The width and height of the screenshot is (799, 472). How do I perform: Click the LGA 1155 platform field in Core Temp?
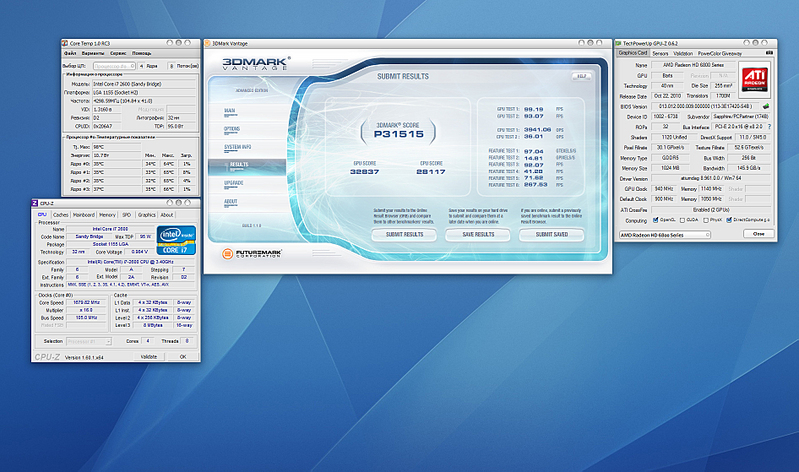pos(144,92)
